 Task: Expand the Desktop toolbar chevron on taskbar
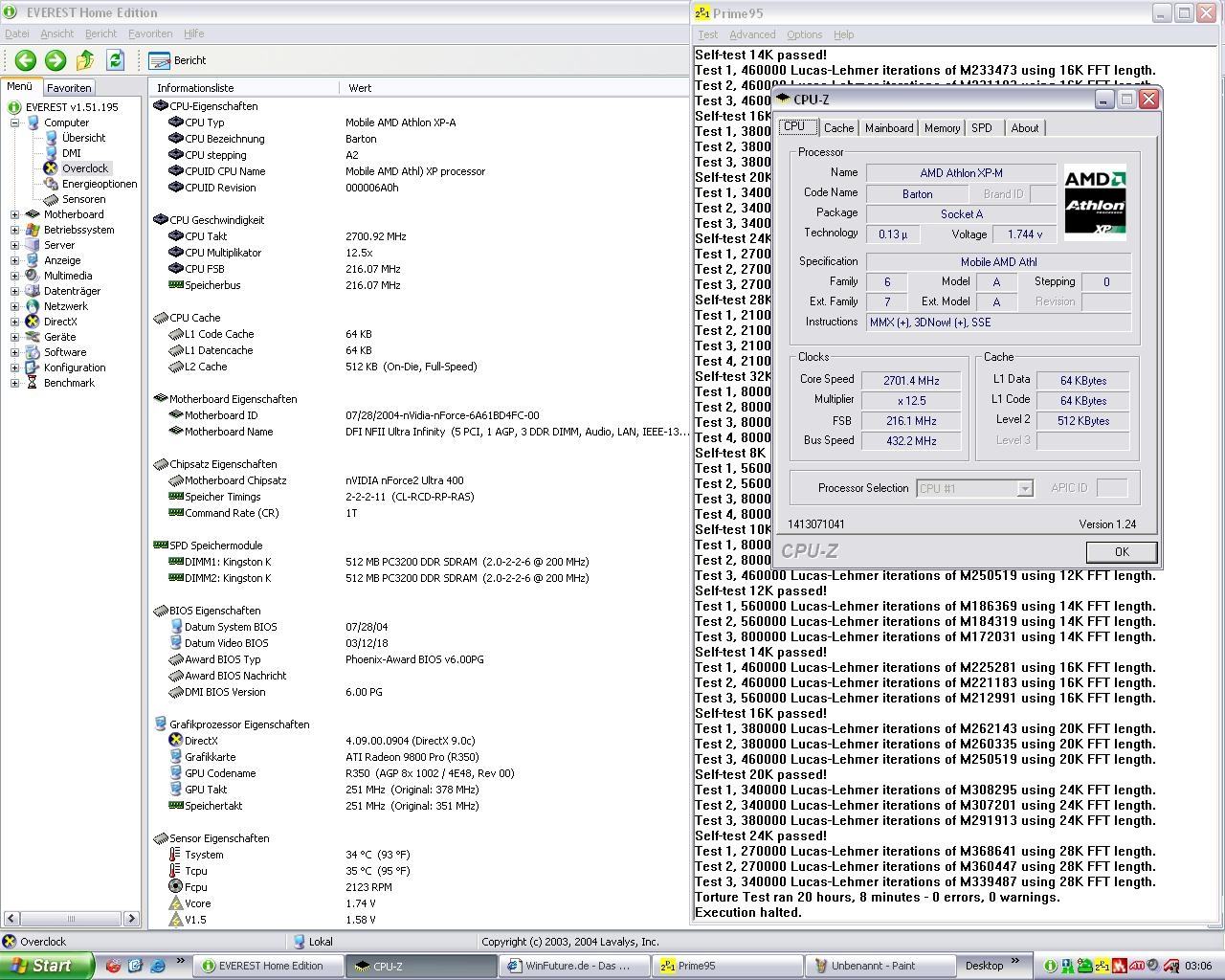[x=1015, y=961]
